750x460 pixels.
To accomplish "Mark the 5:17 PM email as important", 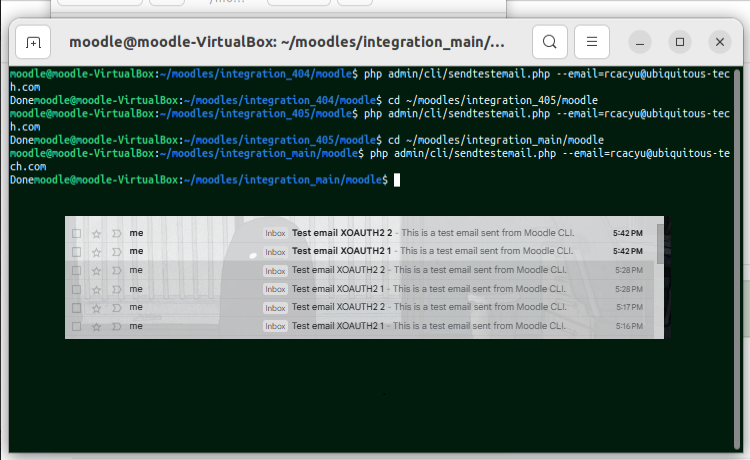I will (116, 308).
